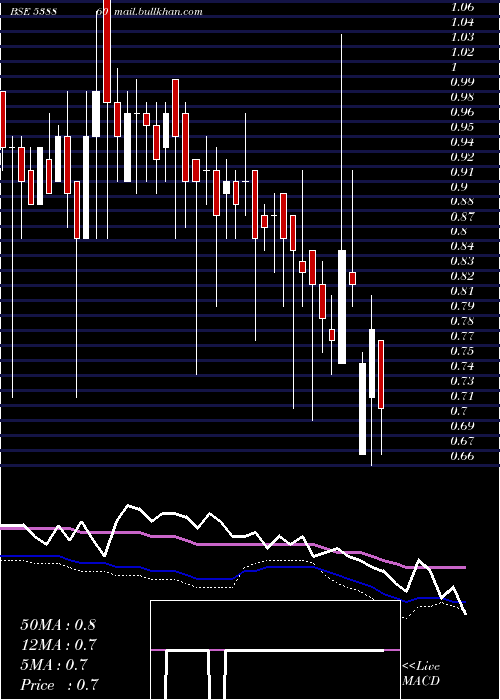The width and height of the screenshot is (500, 700).
Task: Click the 0.98 price axis label
Action: (462, 97)
